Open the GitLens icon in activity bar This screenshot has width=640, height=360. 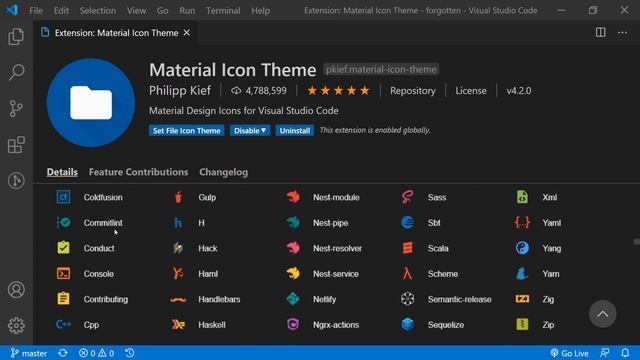pos(16,180)
